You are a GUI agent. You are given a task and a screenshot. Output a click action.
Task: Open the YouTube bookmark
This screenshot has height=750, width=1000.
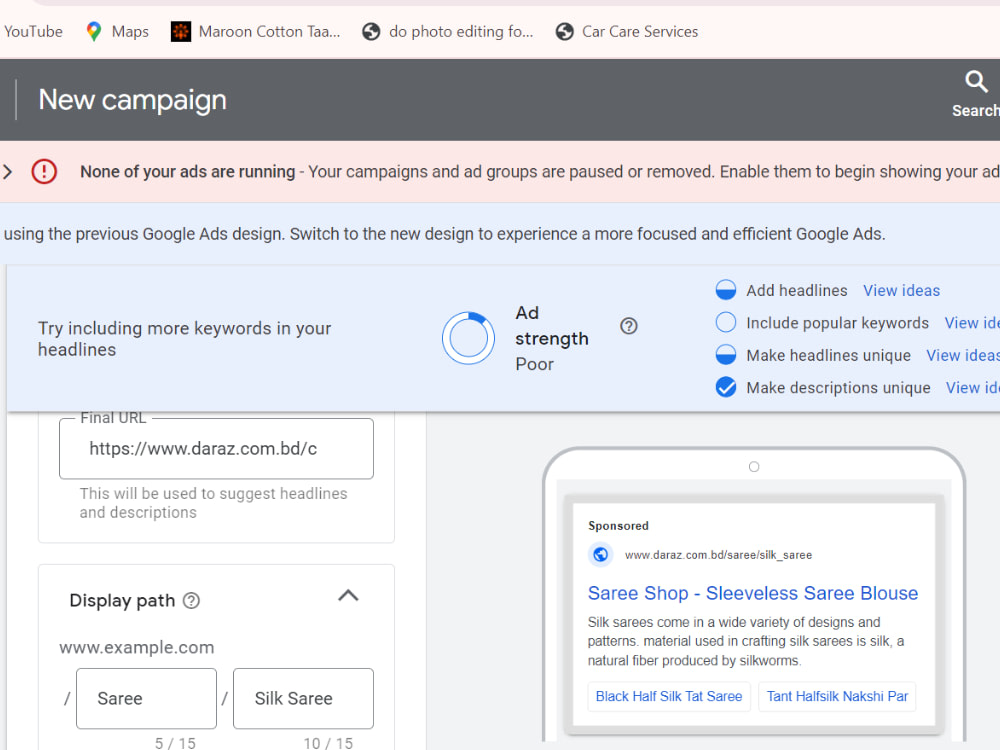[33, 31]
